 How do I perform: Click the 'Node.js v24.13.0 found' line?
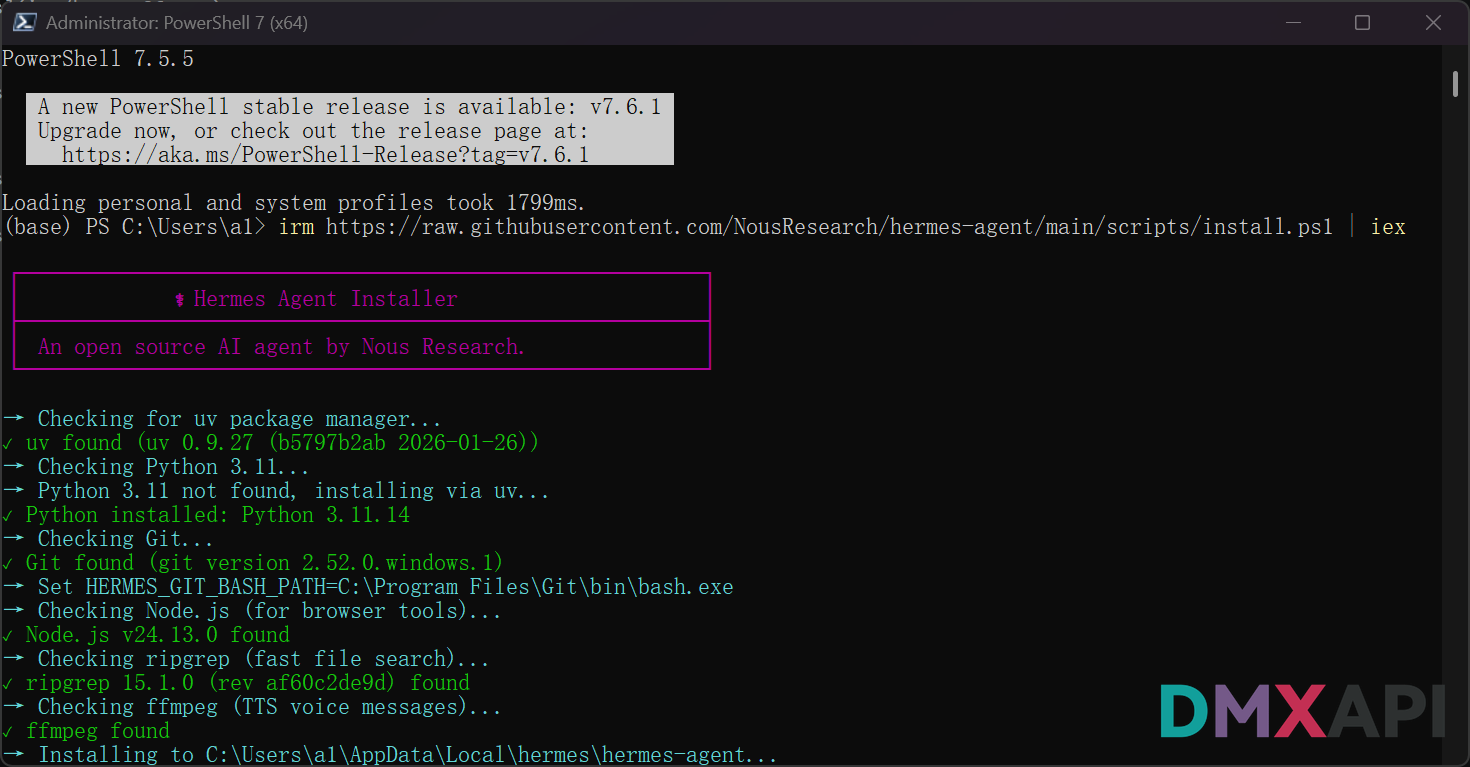[x=146, y=635]
